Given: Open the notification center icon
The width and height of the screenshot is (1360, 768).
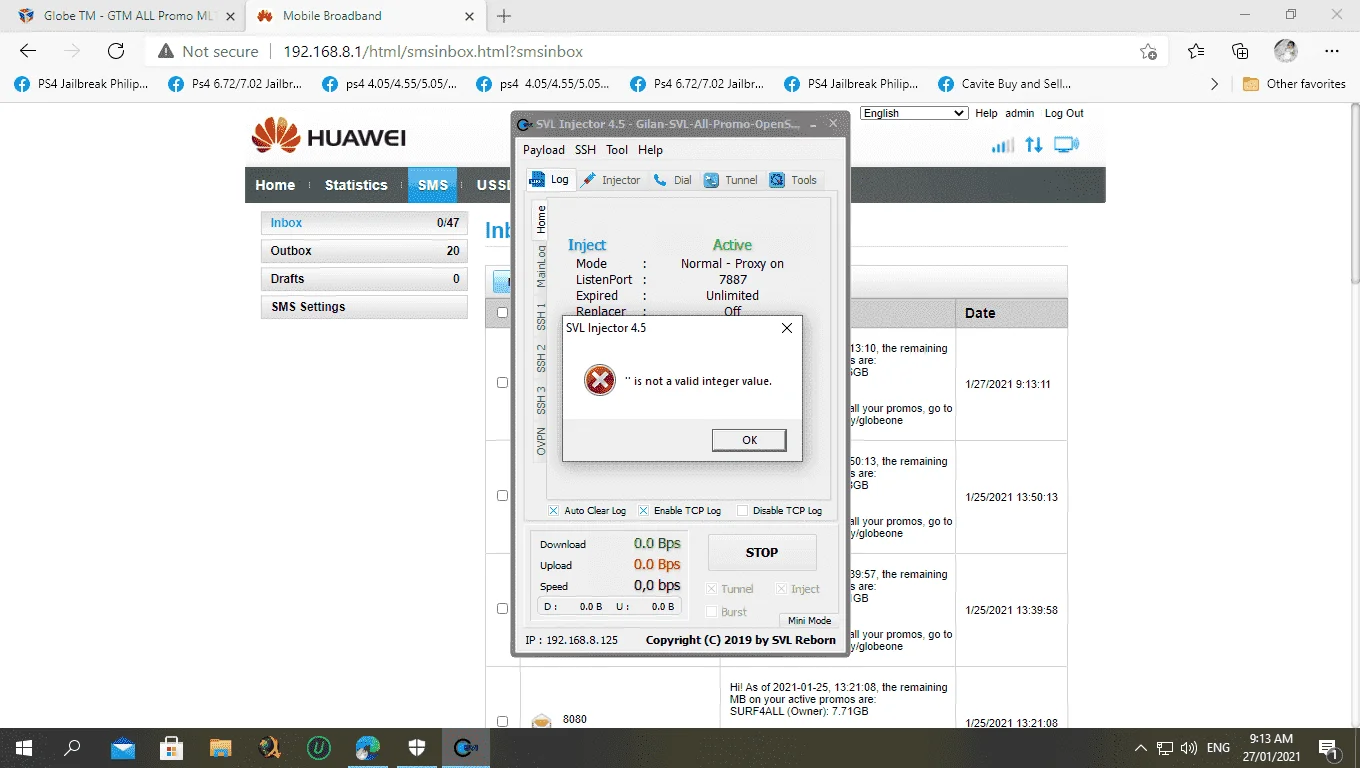Looking at the screenshot, I should coord(1329,748).
